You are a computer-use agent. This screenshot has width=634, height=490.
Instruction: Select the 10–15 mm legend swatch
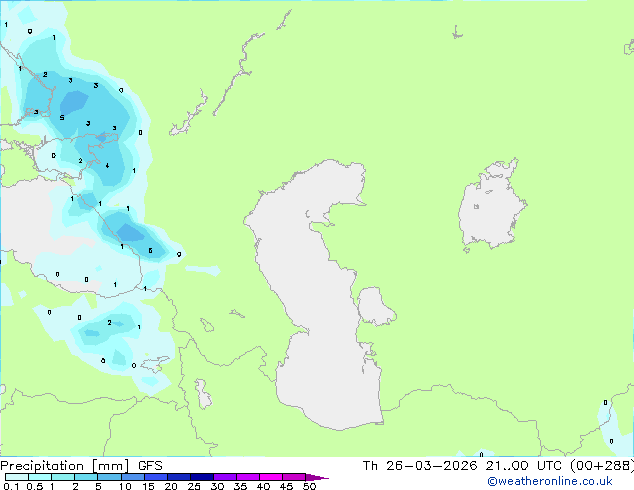pyautogui.click(x=133, y=477)
